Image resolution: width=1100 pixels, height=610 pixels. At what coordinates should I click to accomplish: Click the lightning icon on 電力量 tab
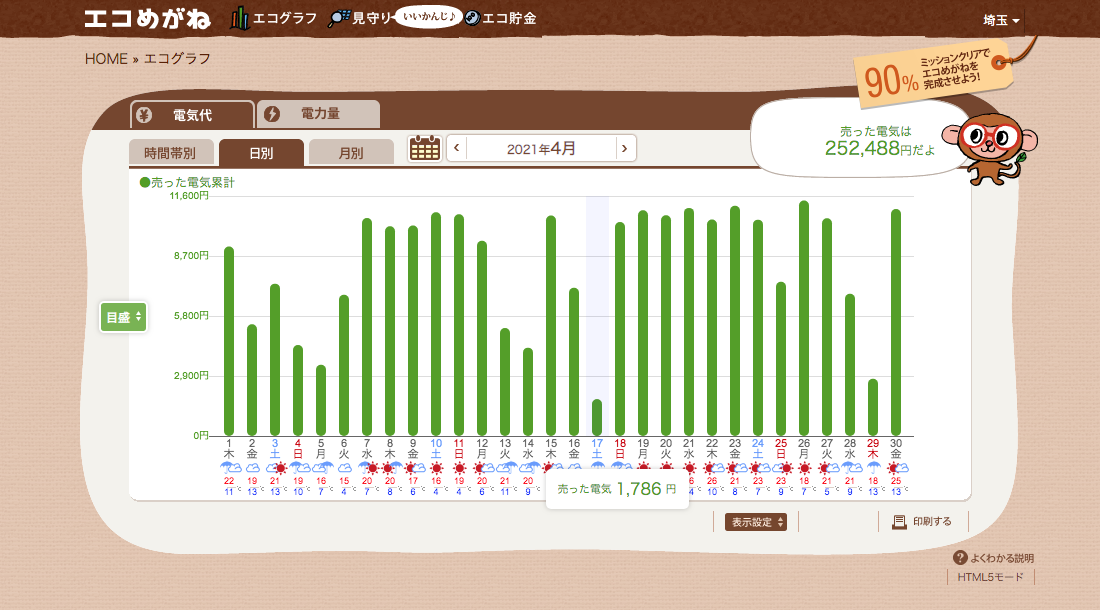pos(272,114)
